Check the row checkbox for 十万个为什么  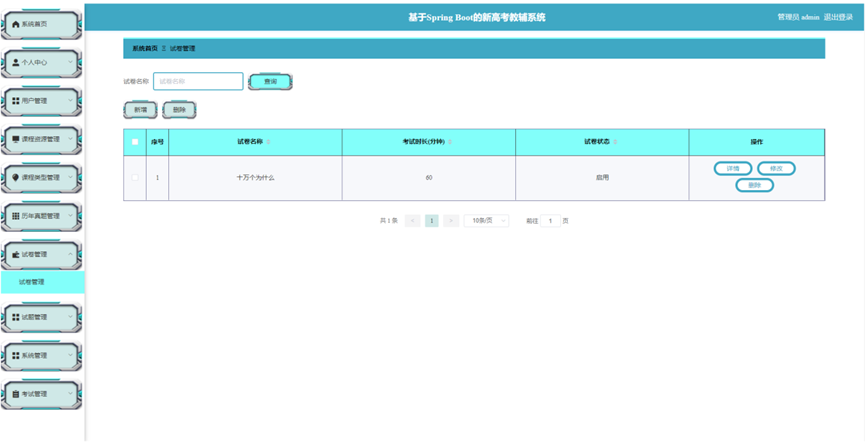(135, 178)
